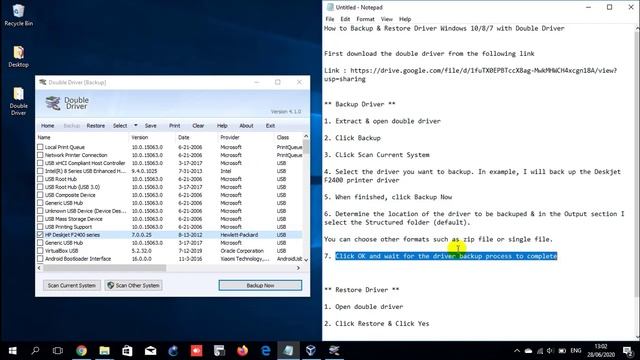Viewport: 640px width, 360px height.
Task: Open the Double Driver desktop folder
Action: point(18,101)
